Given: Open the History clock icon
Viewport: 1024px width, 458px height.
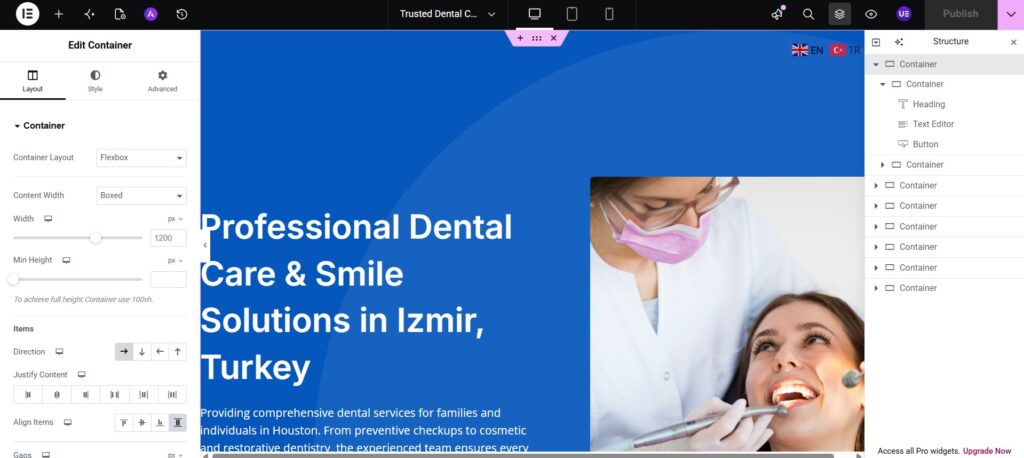Looking at the screenshot, I should coord(182,14).
